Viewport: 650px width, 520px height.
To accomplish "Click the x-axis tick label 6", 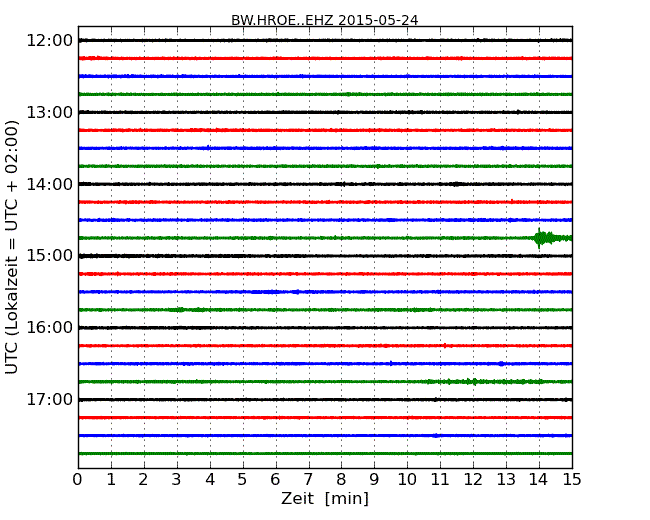I will 275,480.
